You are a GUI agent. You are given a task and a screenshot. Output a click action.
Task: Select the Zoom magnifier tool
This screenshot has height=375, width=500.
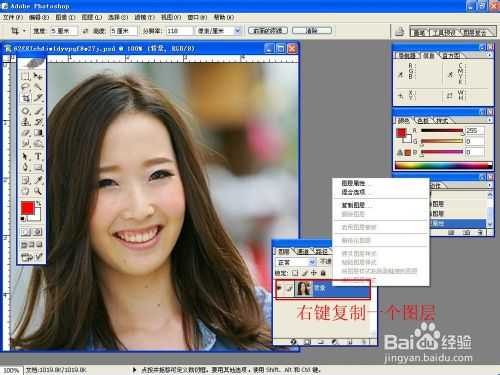tap(38, 191)
